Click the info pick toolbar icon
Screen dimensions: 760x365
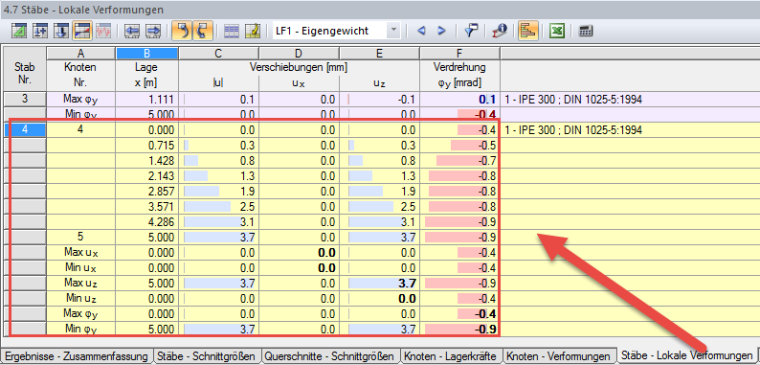point(499,31)
